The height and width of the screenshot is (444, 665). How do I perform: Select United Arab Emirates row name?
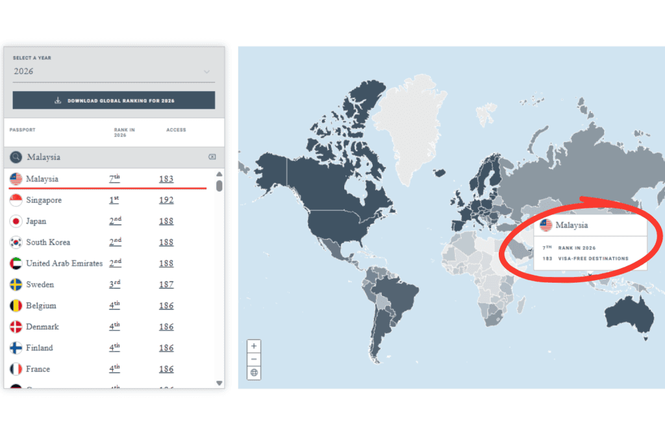click(x=64, y=263)
